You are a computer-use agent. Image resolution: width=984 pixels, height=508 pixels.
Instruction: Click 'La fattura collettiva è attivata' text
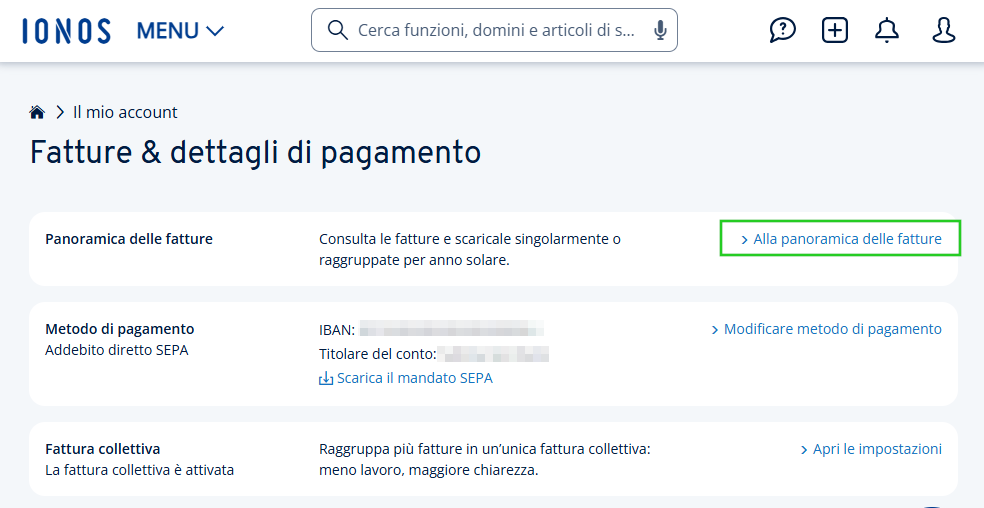[x=139, y=470]
